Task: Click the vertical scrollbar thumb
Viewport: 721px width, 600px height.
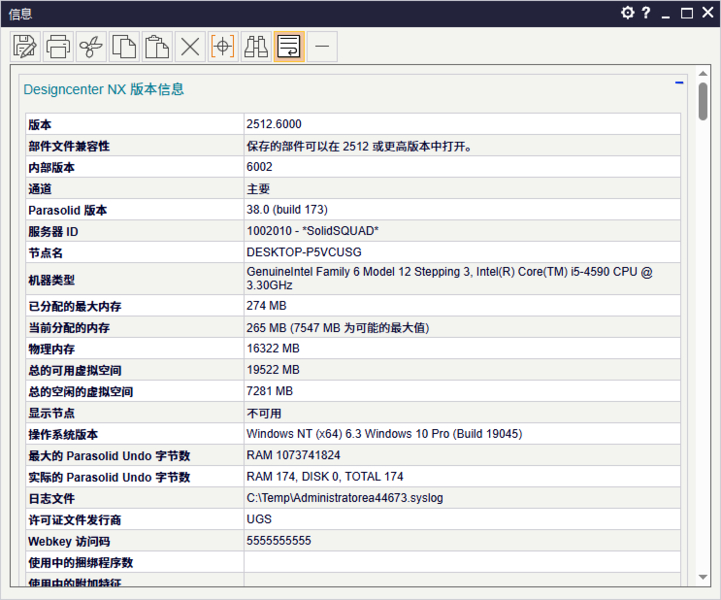Action: (x=703, y=101)
